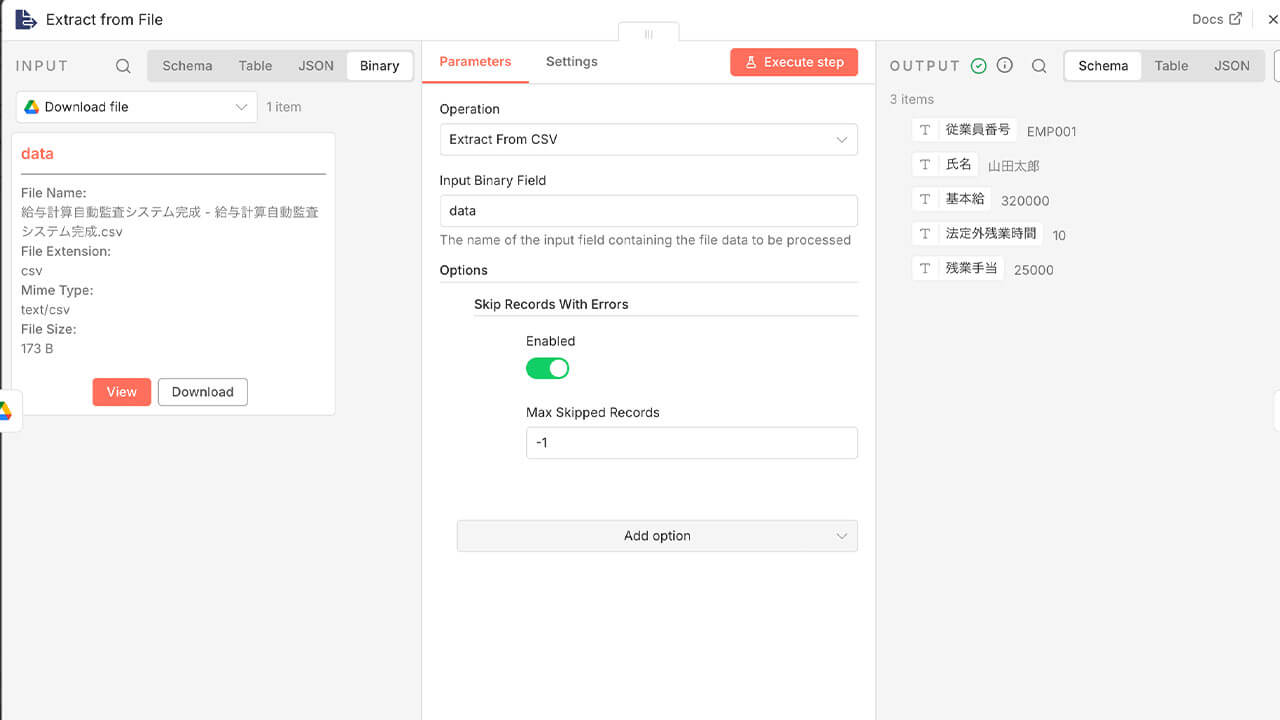Click the Extract from File node icon
Viewport: 1280px width, 720px height.
coord(26,19)
